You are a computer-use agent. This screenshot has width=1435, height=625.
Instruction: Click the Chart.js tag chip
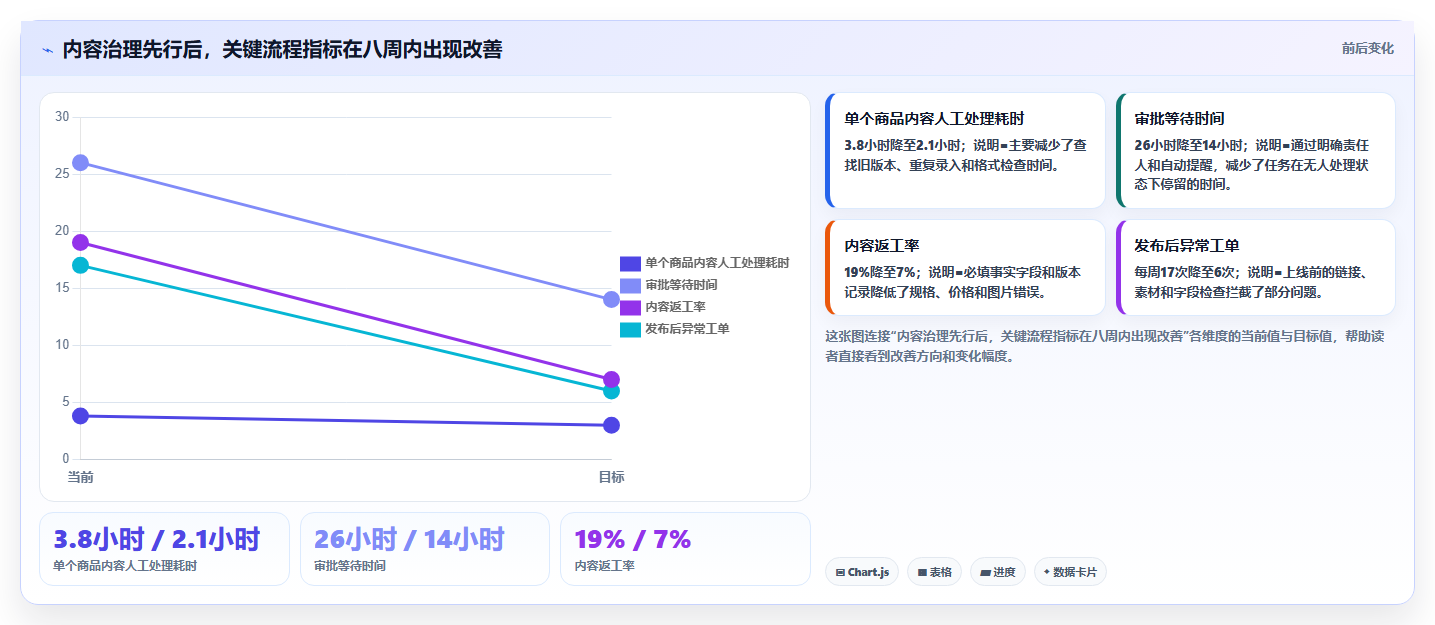click(x=861, y=572)
